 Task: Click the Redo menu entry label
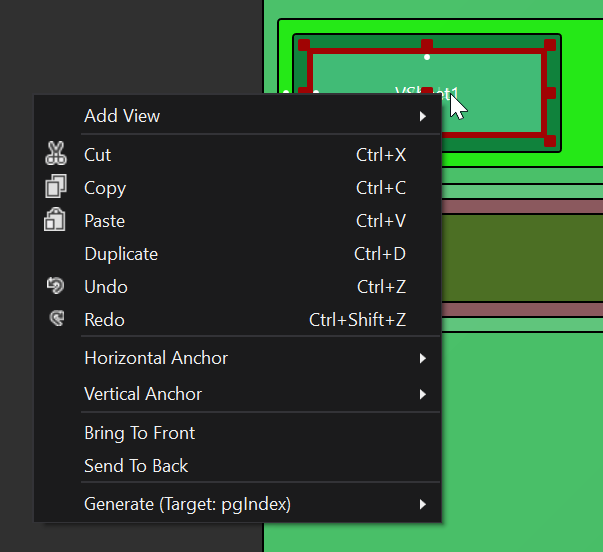pos(104,320)
